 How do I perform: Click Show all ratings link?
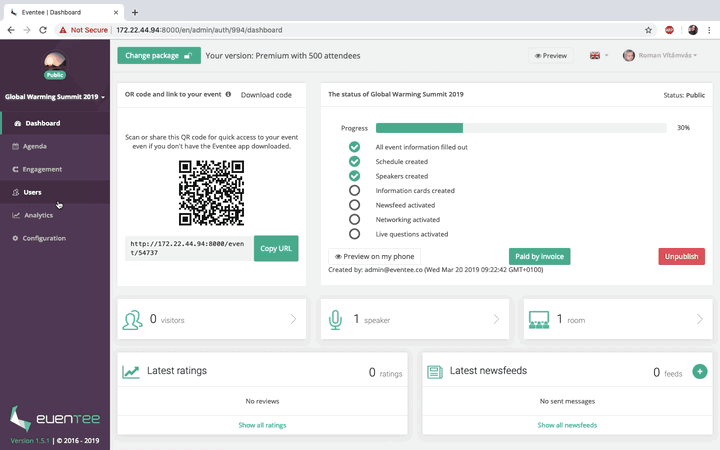tap(262, 425)
